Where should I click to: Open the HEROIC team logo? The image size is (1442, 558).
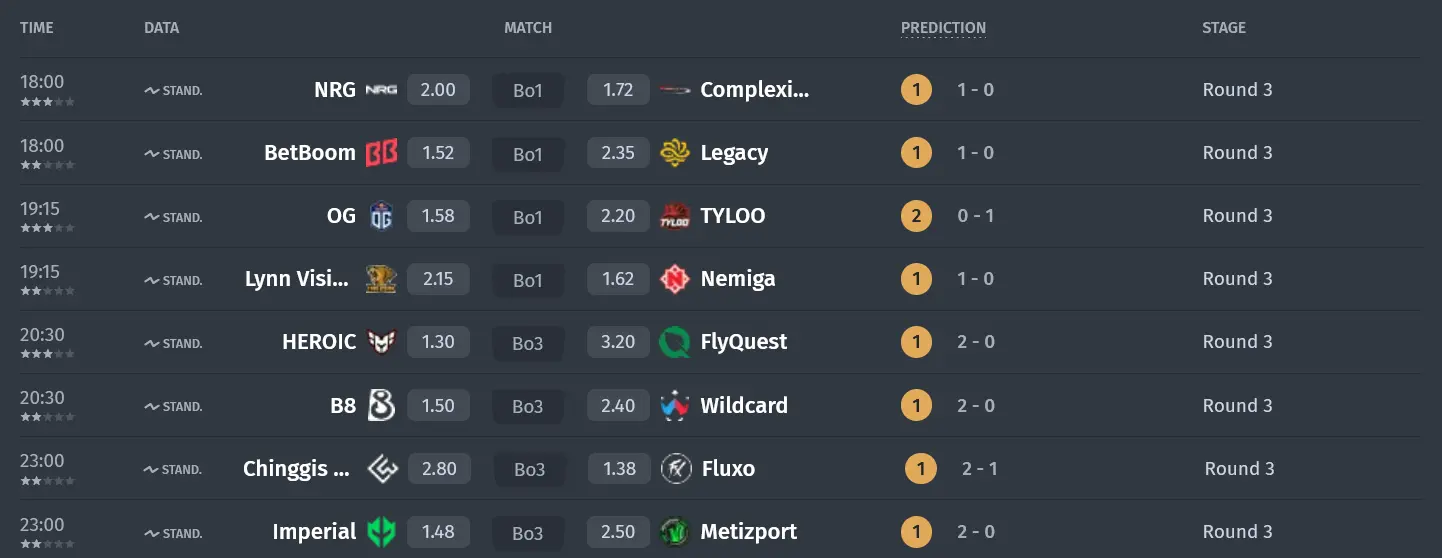click(381, 342)
